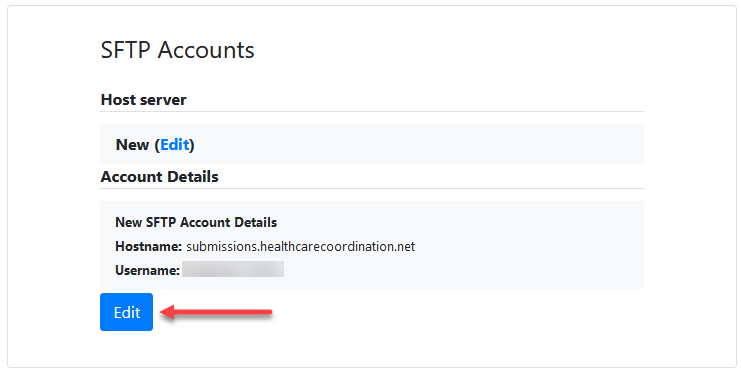Select the bold New host server label
The image size is (741, 372).
tap(132, 144)
